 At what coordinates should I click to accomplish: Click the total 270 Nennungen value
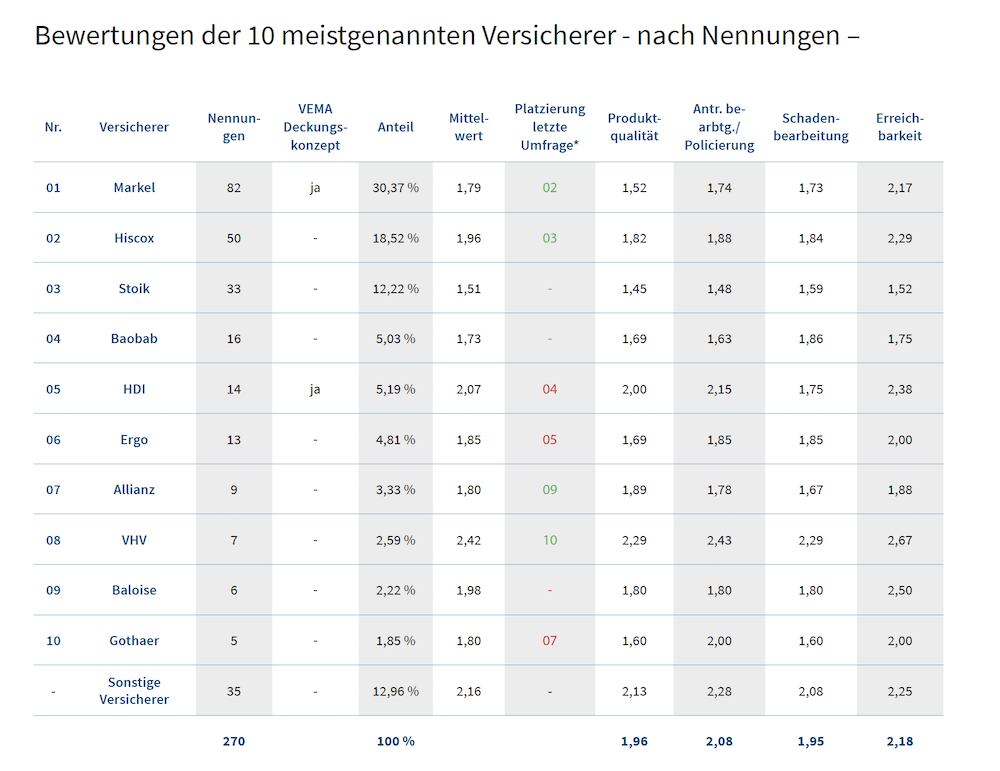pos(233,742)
